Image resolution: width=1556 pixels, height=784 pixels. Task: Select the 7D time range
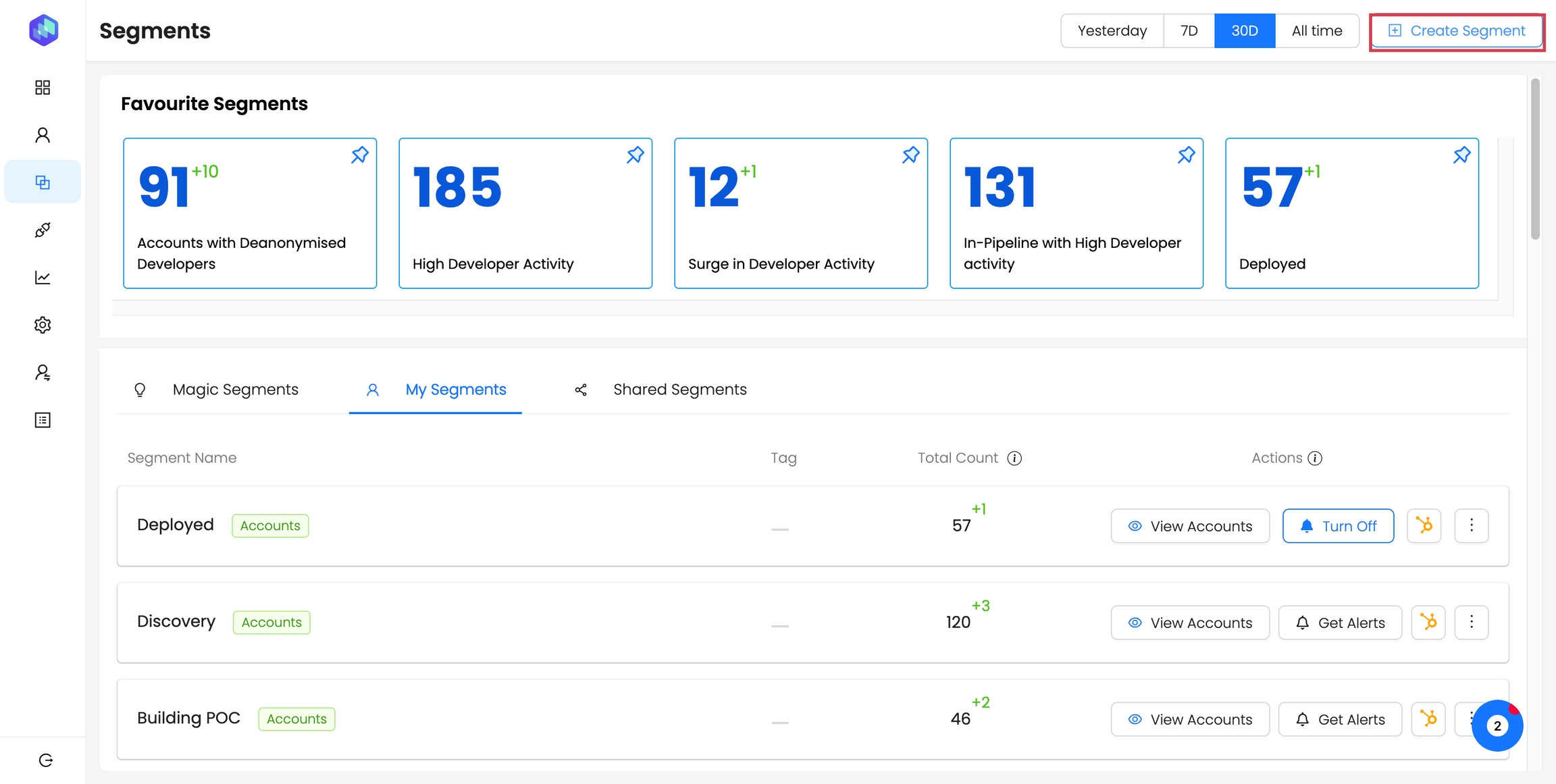[x=1189, y=31]
